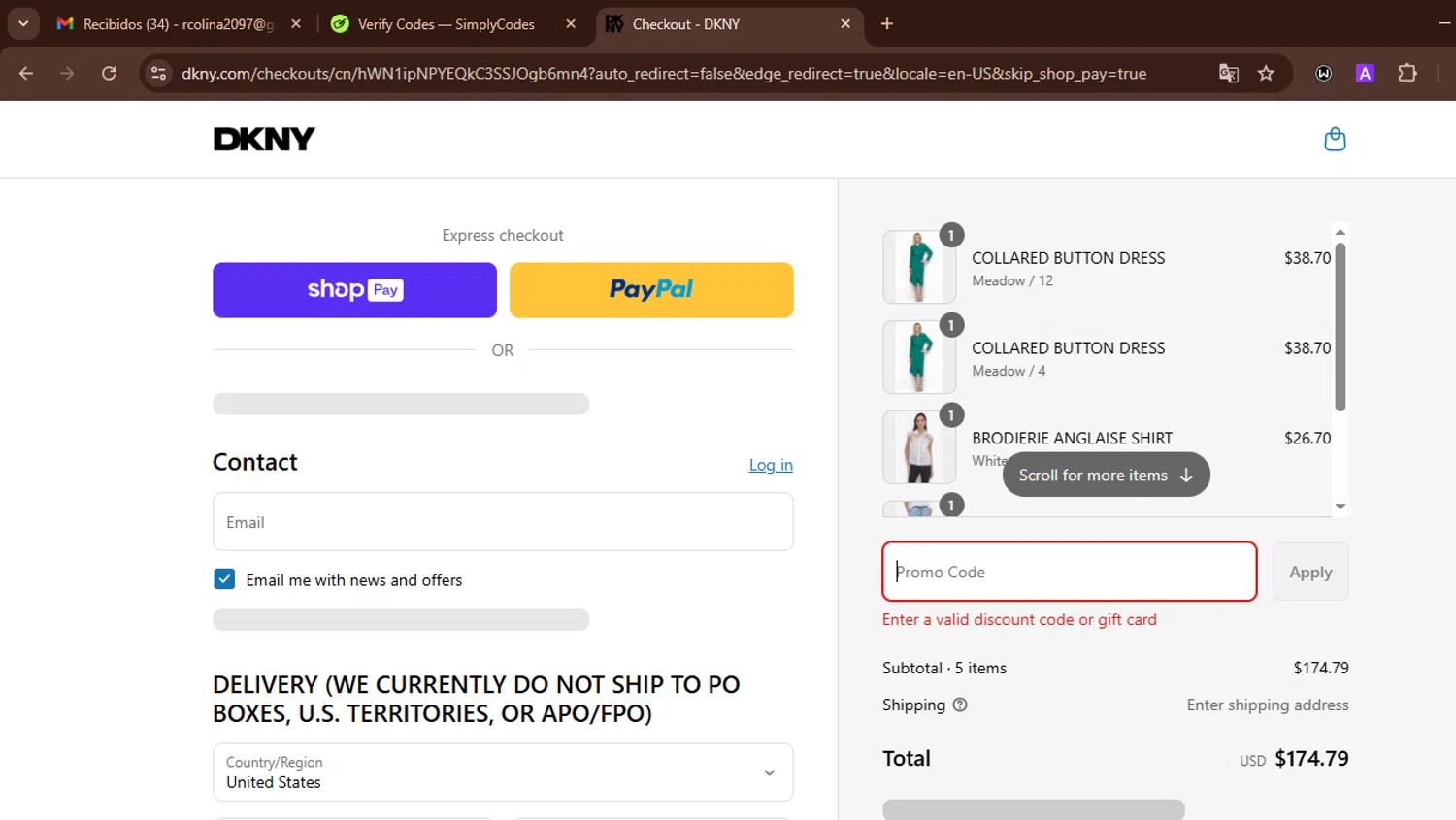The image size is (1456, 820).
Task: Click the browser forward arrow
Action: coord(67,73)
